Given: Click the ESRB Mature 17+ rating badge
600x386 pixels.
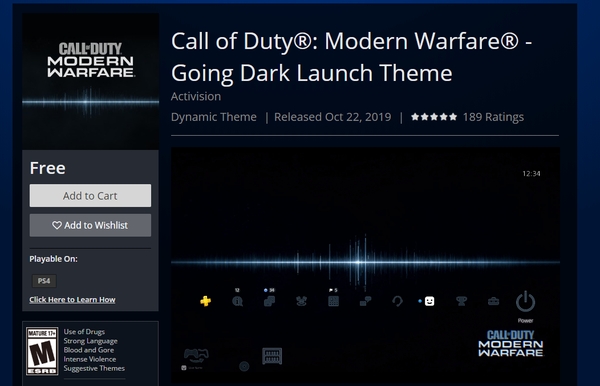Looking at the screenshot, I should point(42,351).
